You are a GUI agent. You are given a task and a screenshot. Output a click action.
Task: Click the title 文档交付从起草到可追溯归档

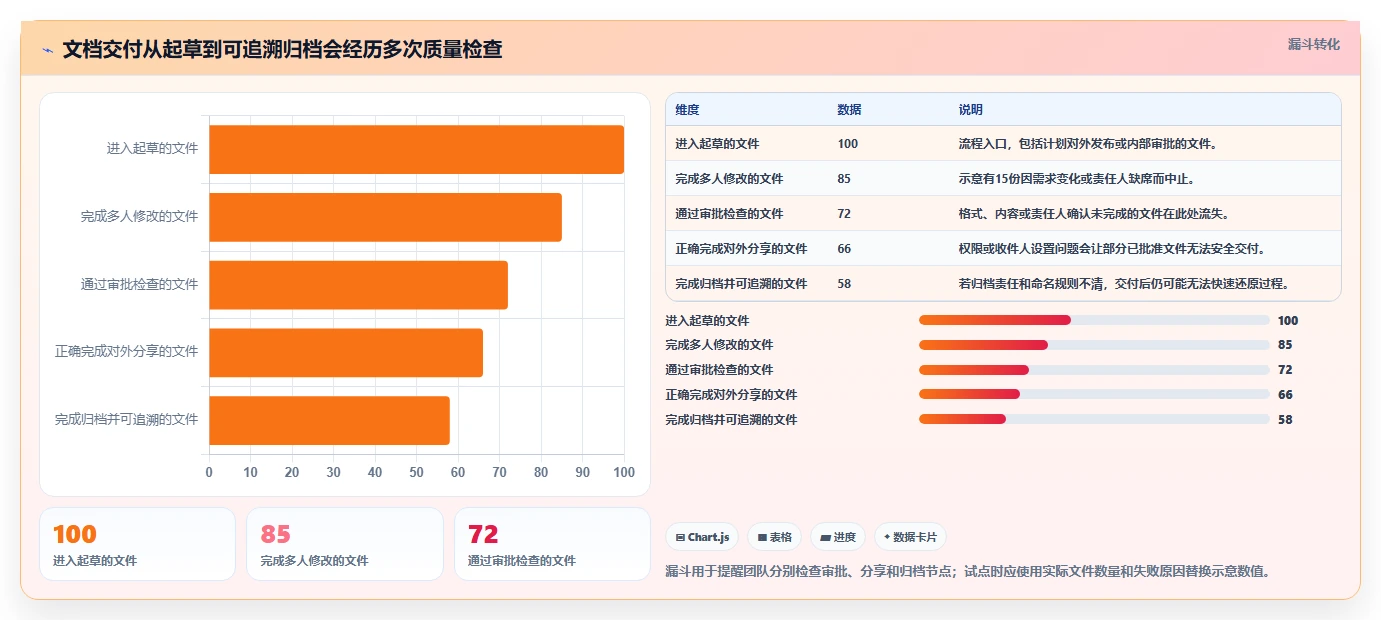[282, 49]
